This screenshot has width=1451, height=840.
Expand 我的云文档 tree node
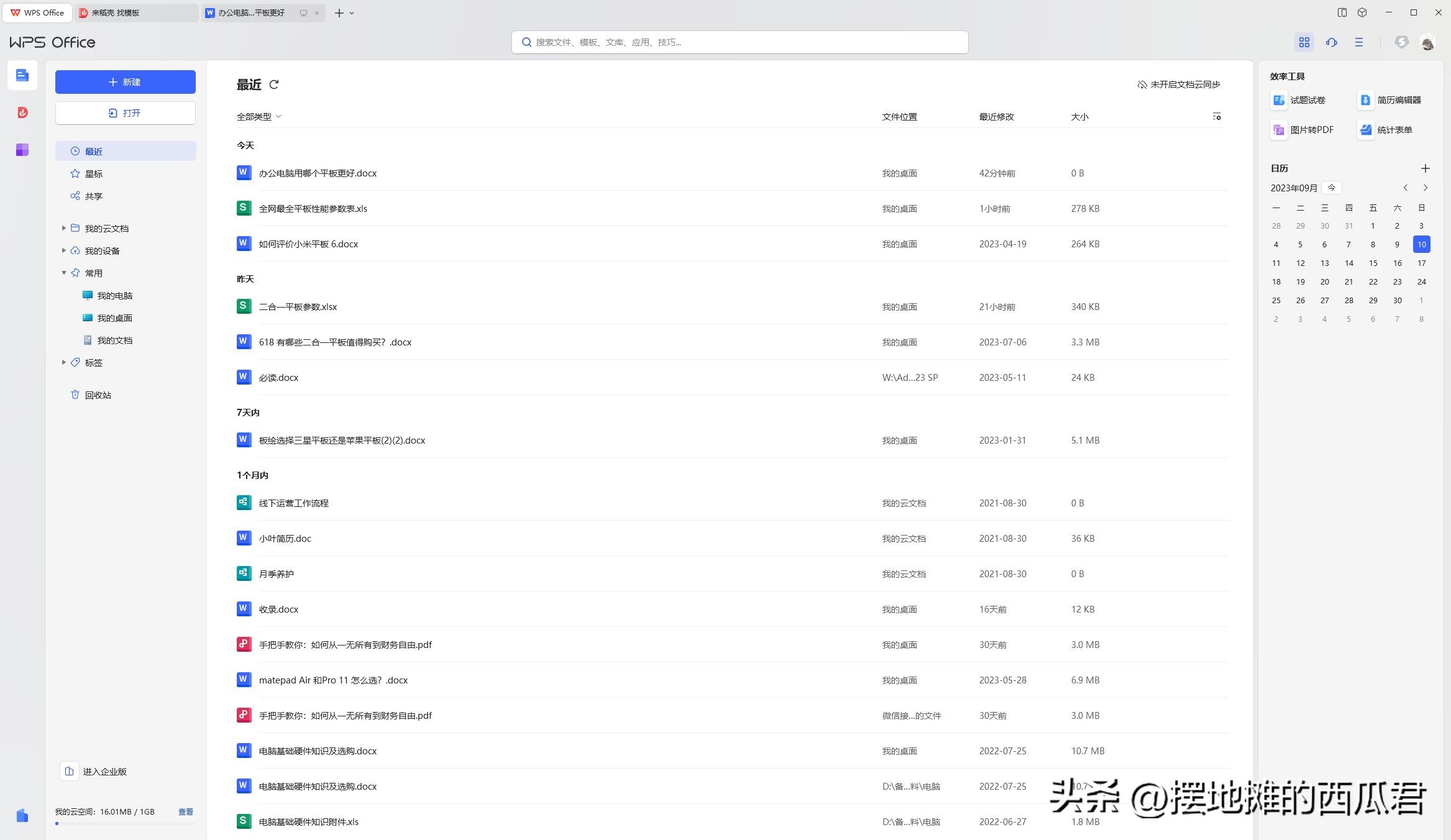coord(63,228)
